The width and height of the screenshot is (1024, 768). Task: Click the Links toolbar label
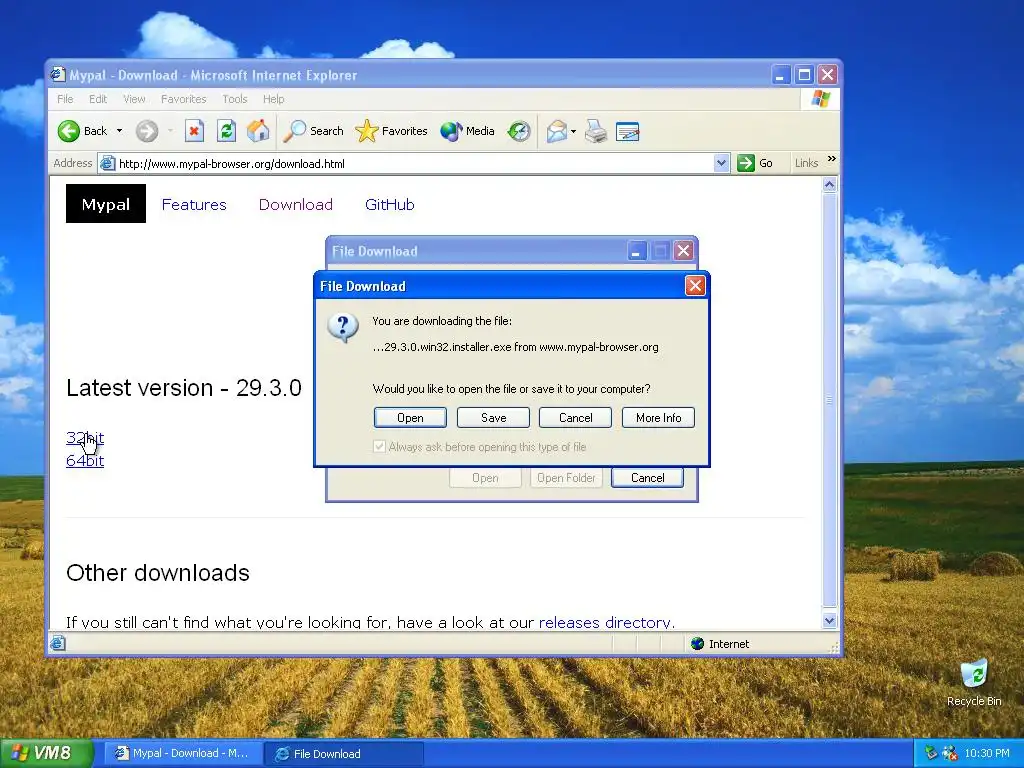[807, 163]
